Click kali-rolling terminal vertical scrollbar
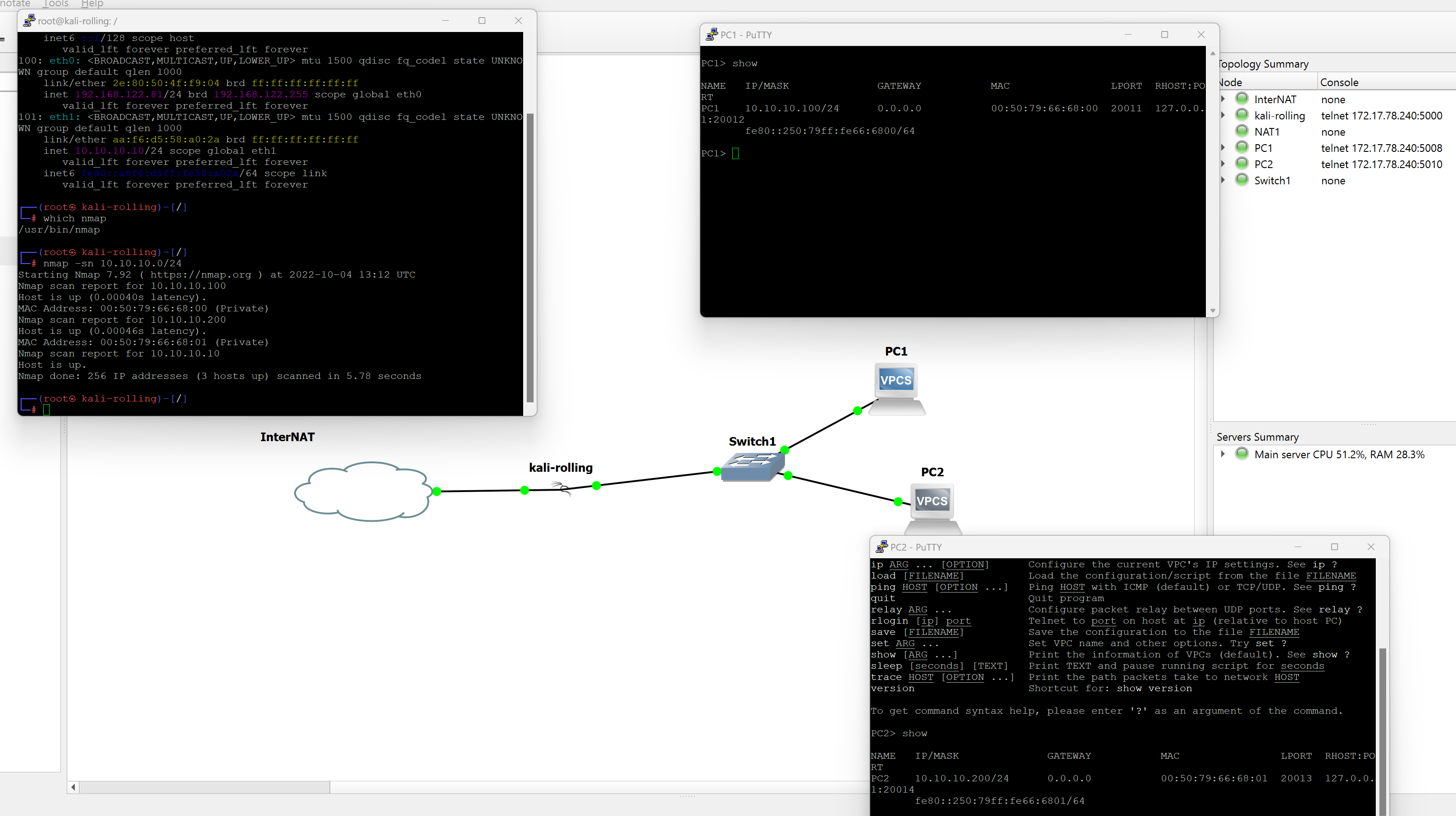Image resolution: width=1456 pixels, height=816 pixels. (x=529, y=257)
